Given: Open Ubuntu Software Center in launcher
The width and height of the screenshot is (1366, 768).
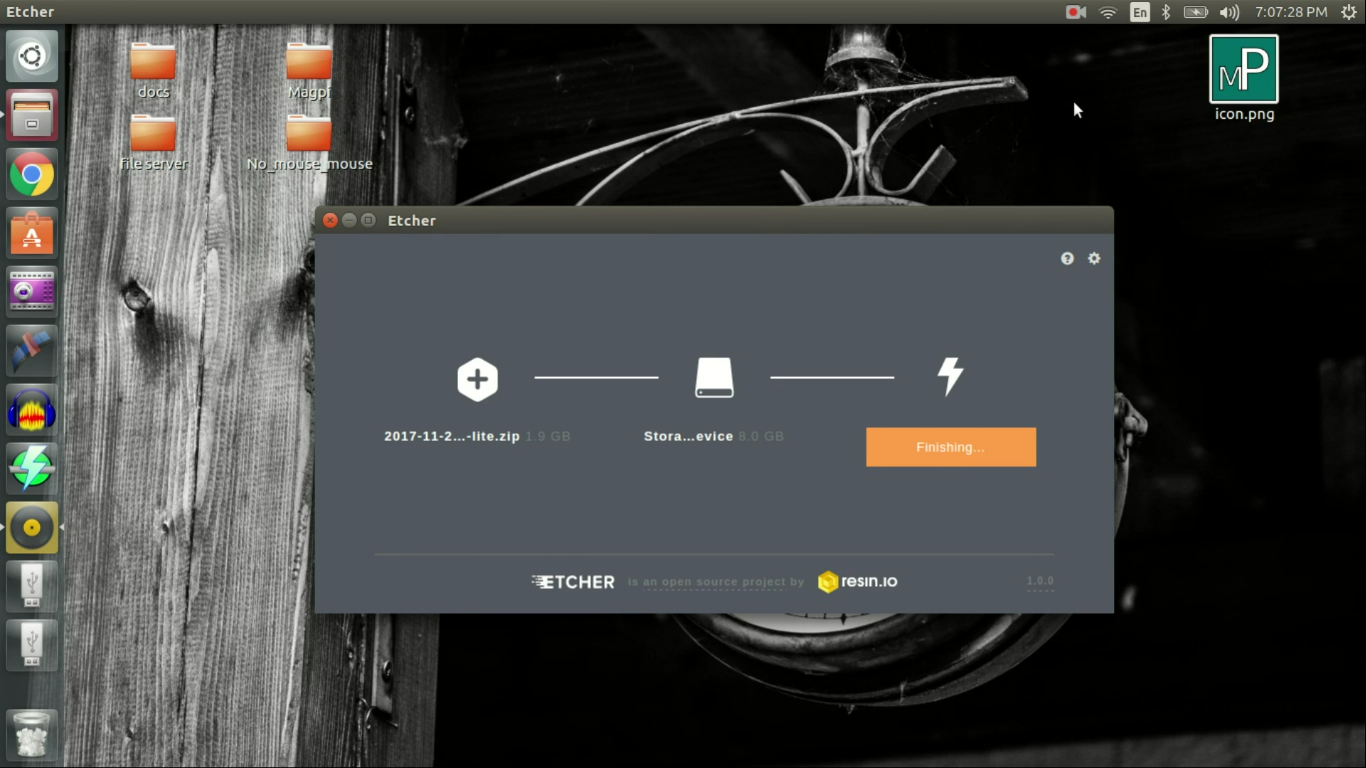Looking at the screenshot, I should point(32,234).
